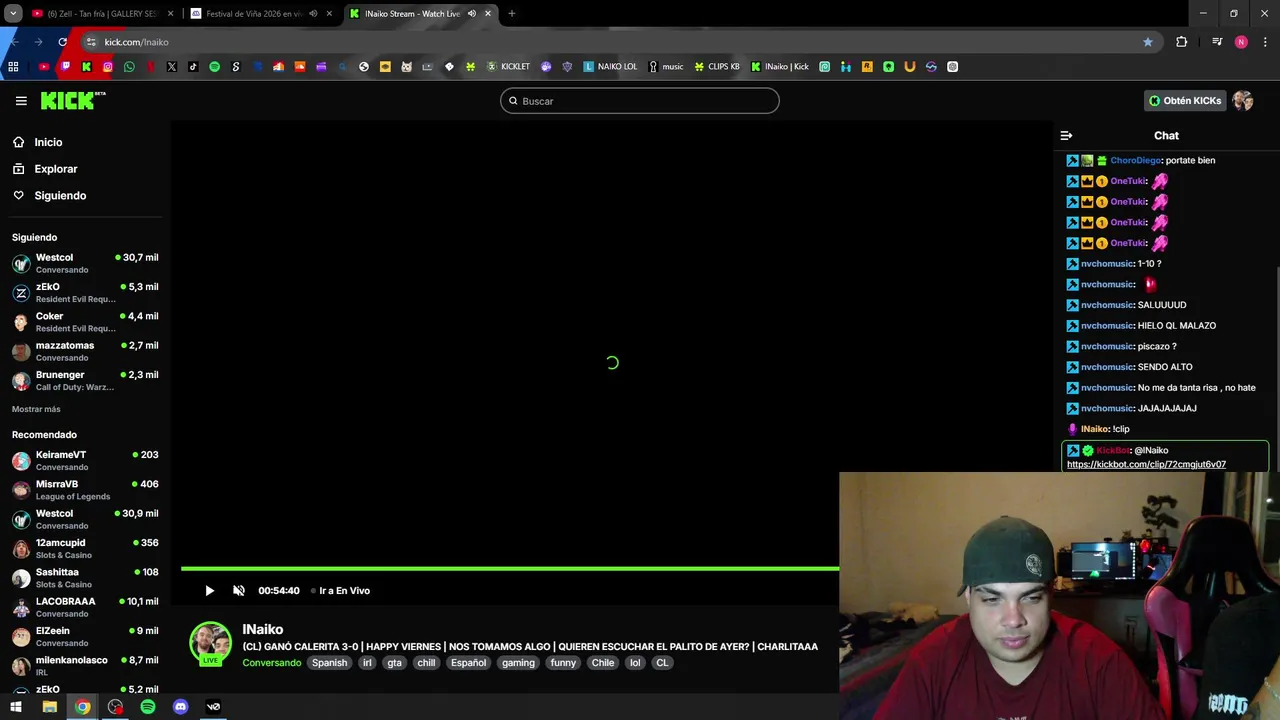The height and width of the screenshot is (720, 1280).
Task: Mute the INaiko Stream tab audio
Action: coord(472,14)
